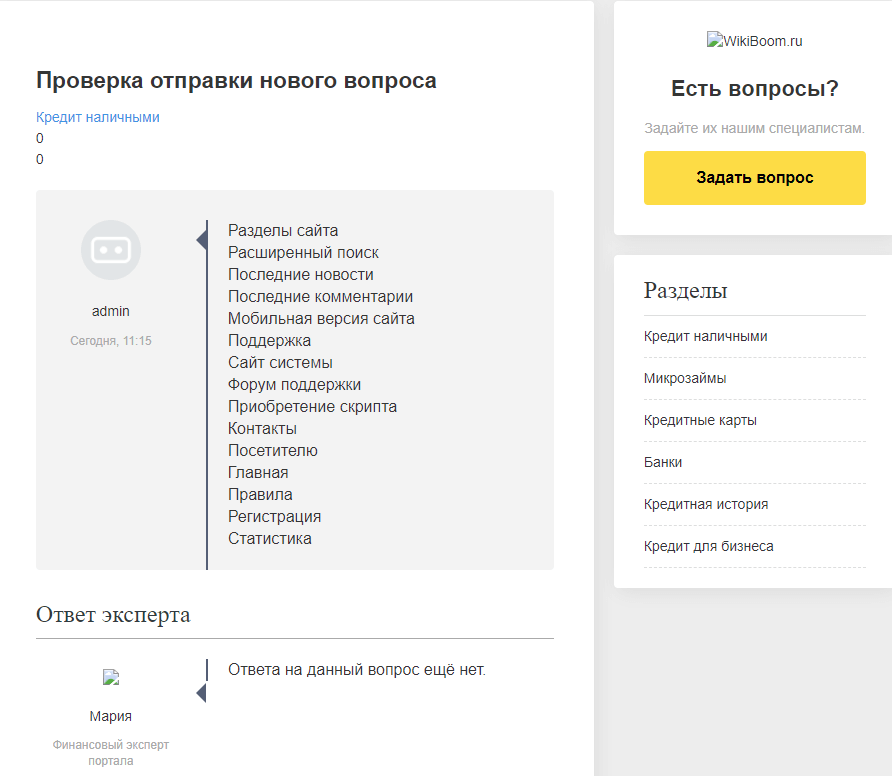Click the WikiBoom.ru logo image
Image resolution: width=892 pixels, height=776 pixels.
point(754,41)
